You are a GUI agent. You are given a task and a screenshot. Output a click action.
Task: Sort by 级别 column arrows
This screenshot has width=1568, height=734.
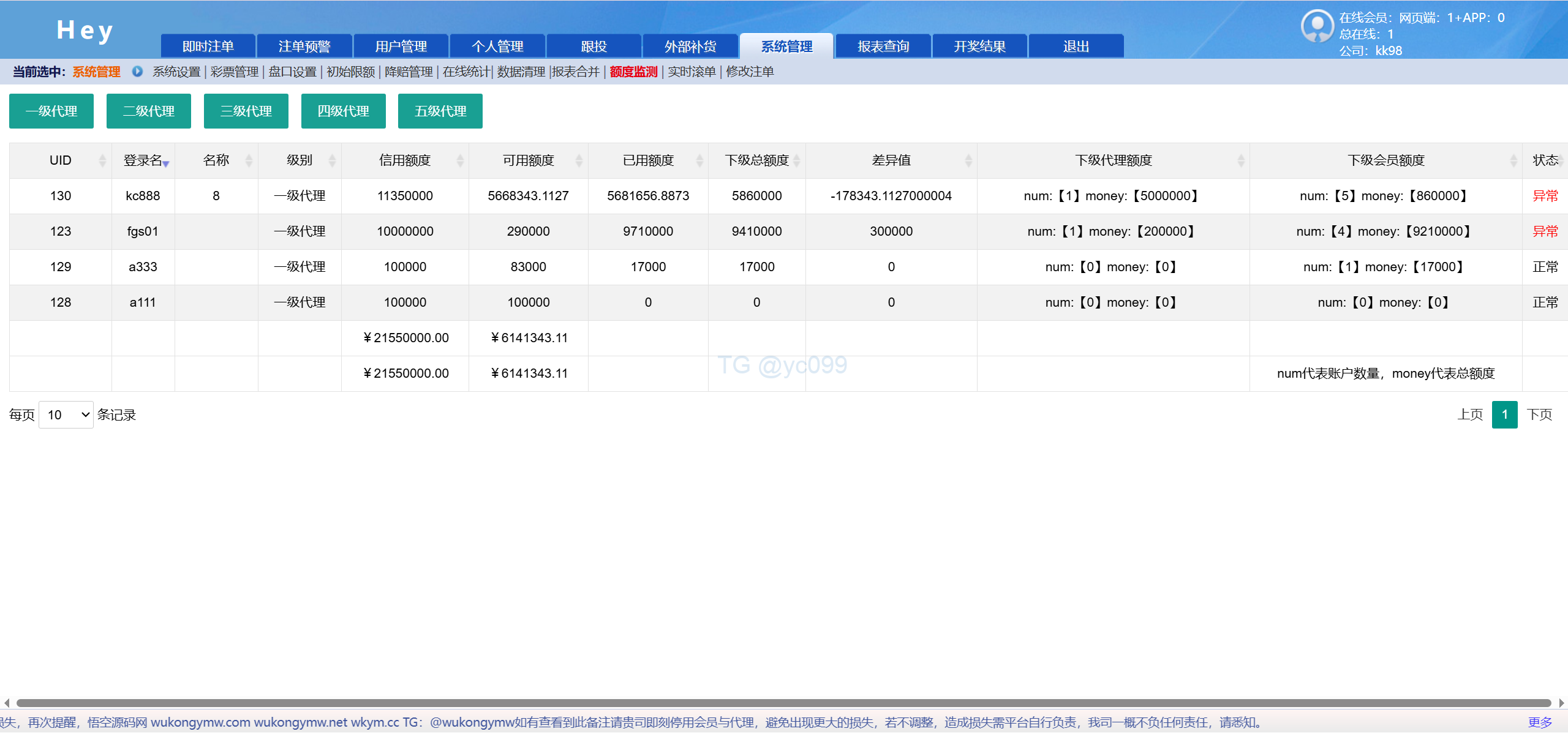click(x=332, y=160)
